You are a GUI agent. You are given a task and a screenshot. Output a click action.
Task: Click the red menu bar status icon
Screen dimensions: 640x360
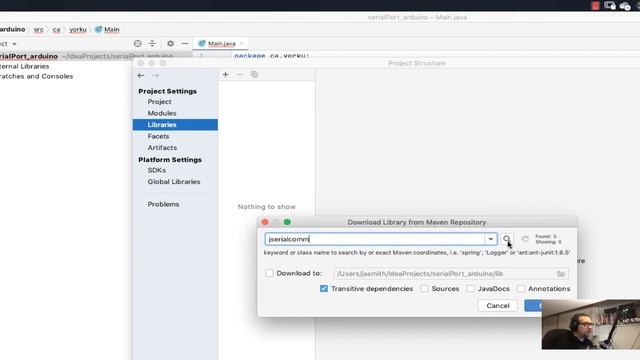(x=595, y=5)
